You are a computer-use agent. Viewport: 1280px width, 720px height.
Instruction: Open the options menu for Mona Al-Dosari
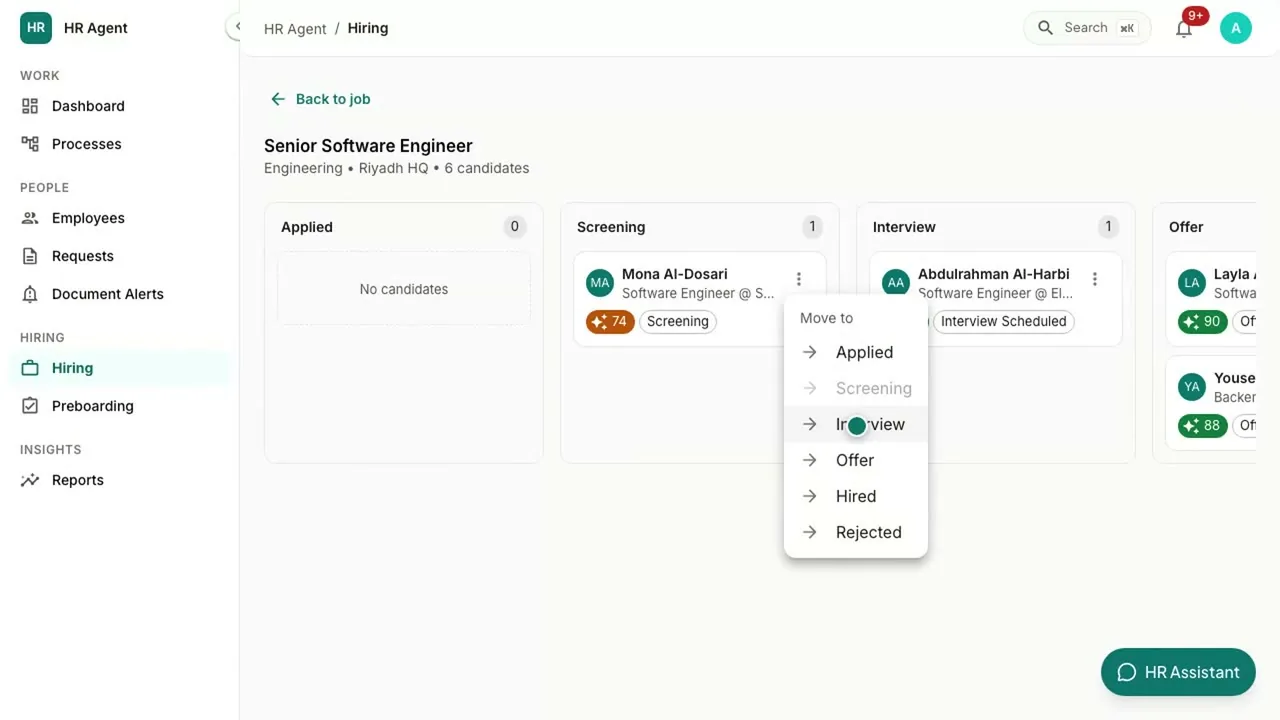click(798, 280)
